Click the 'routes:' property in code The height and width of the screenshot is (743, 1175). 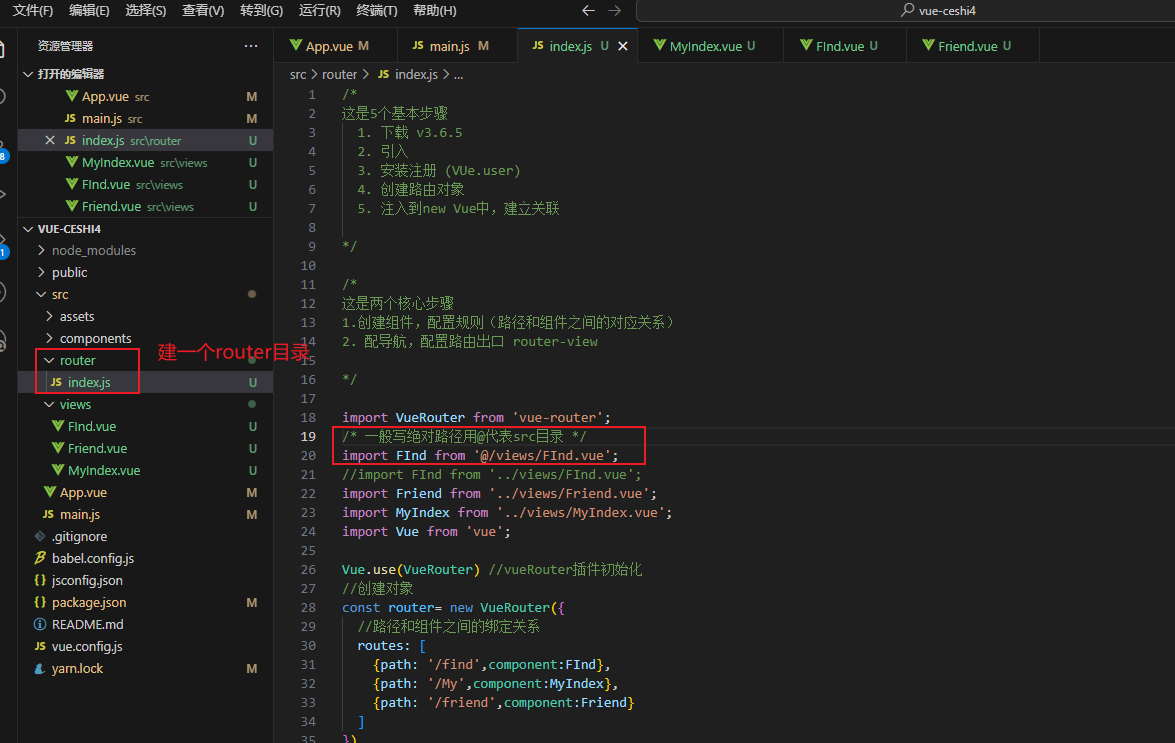pyautogui.click(x=384, y=646)
